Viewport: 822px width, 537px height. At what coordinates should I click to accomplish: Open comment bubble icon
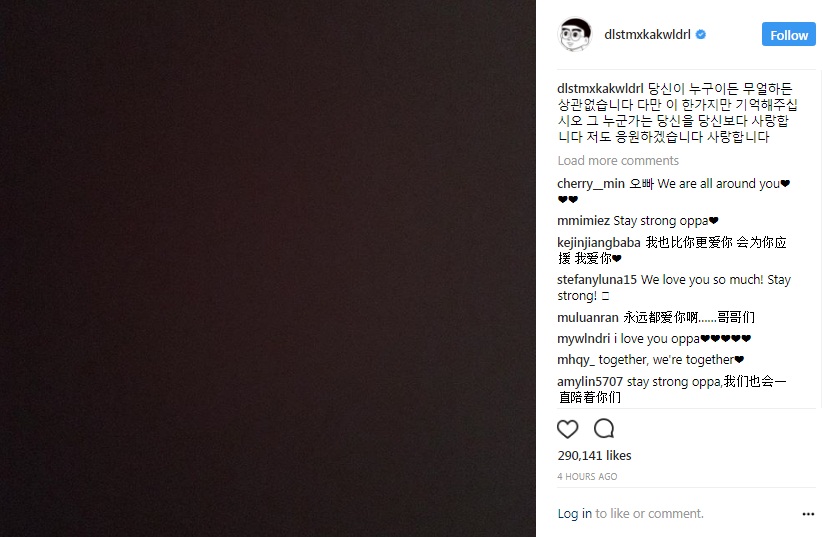click(604, 428)
